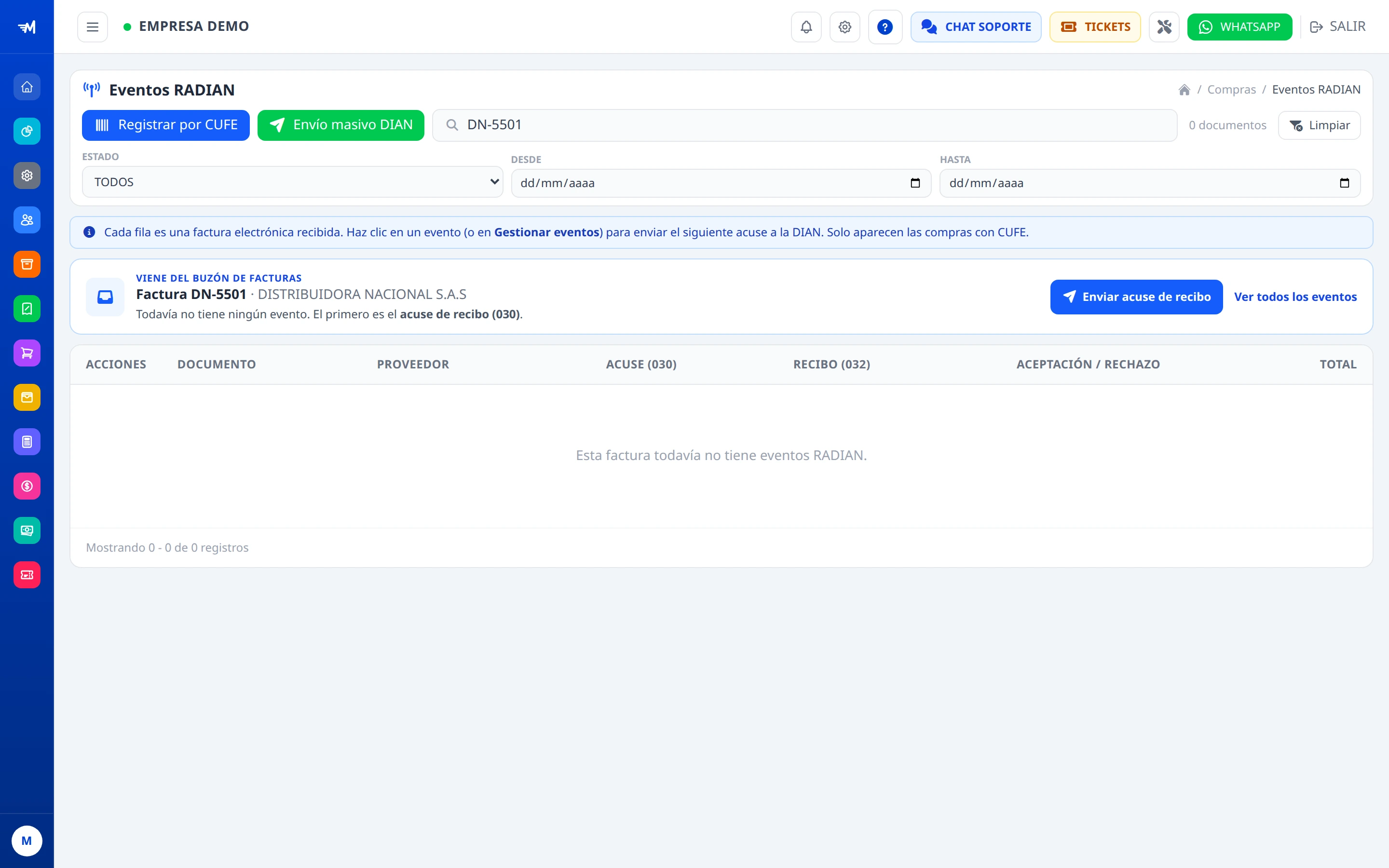Open the orange archive box sidebar icon
1389x868 pixels.
(27, 265)
